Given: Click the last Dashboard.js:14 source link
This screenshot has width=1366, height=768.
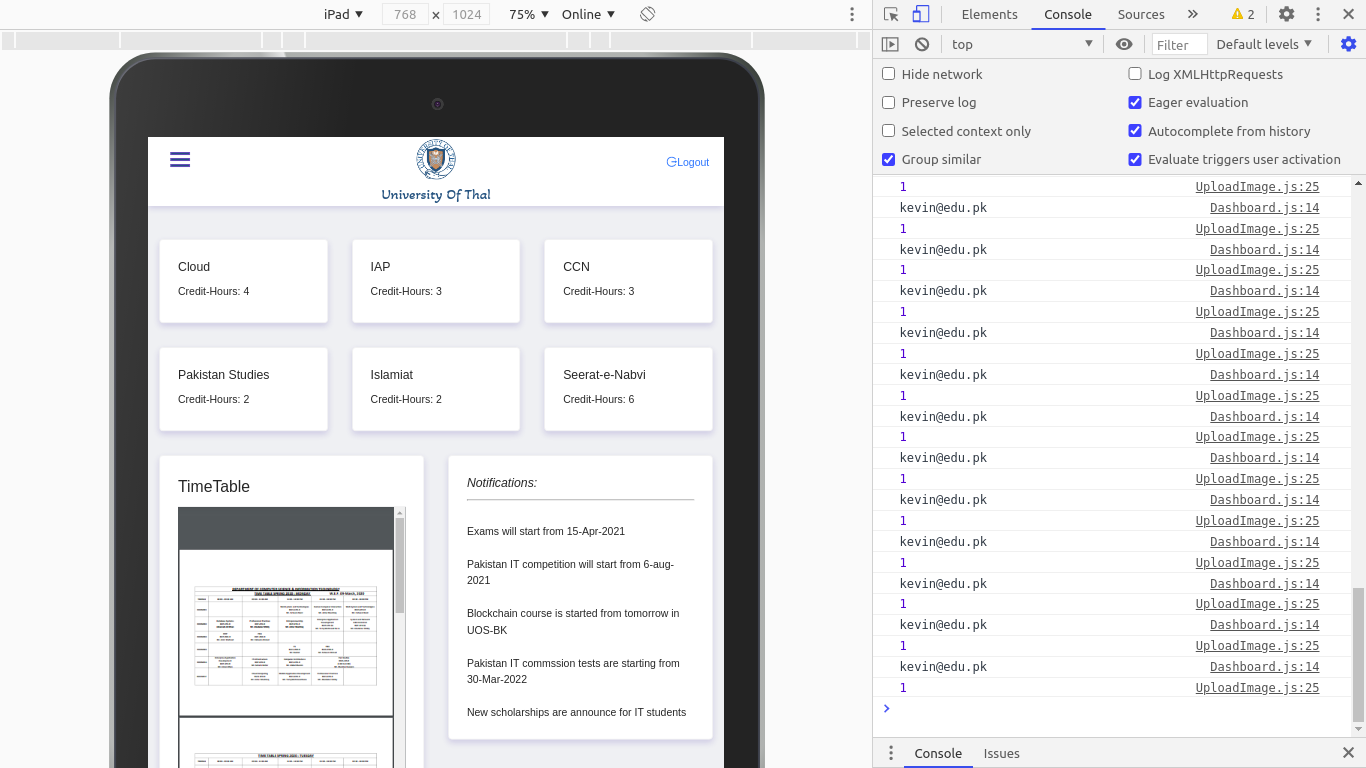Looking at the screenshot, I should (x=1264, y=666).
